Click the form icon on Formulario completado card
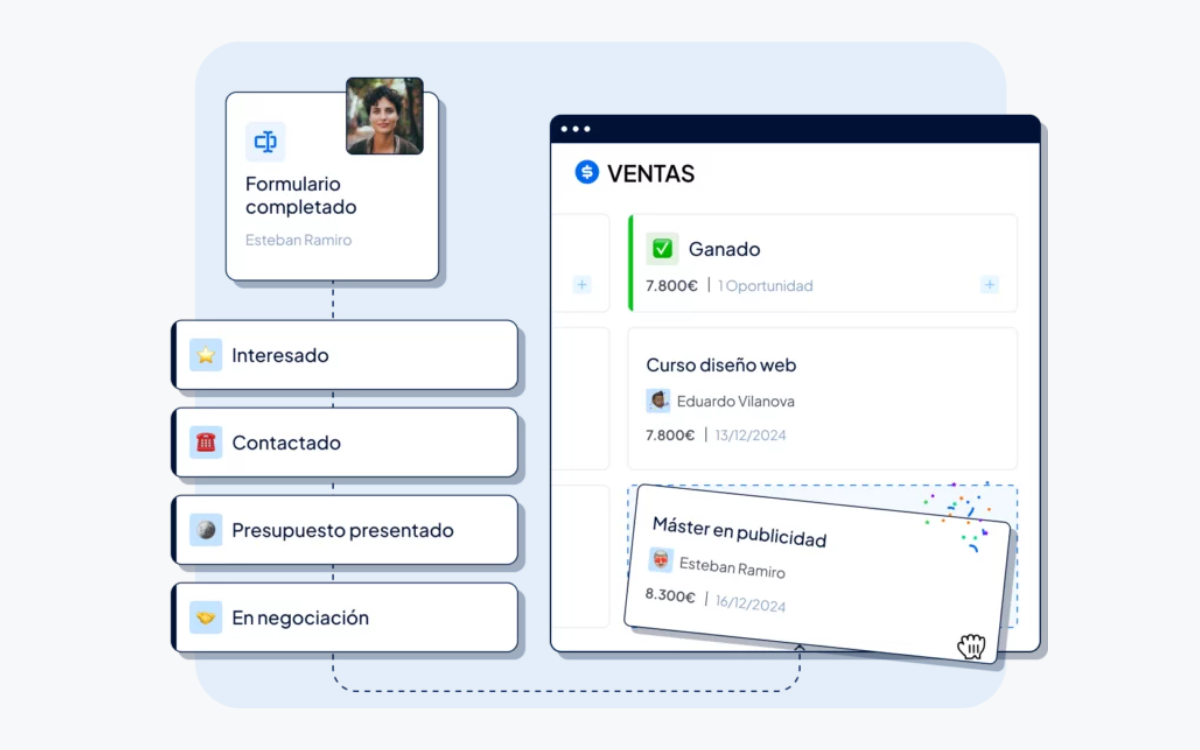 tap(265, 142)
